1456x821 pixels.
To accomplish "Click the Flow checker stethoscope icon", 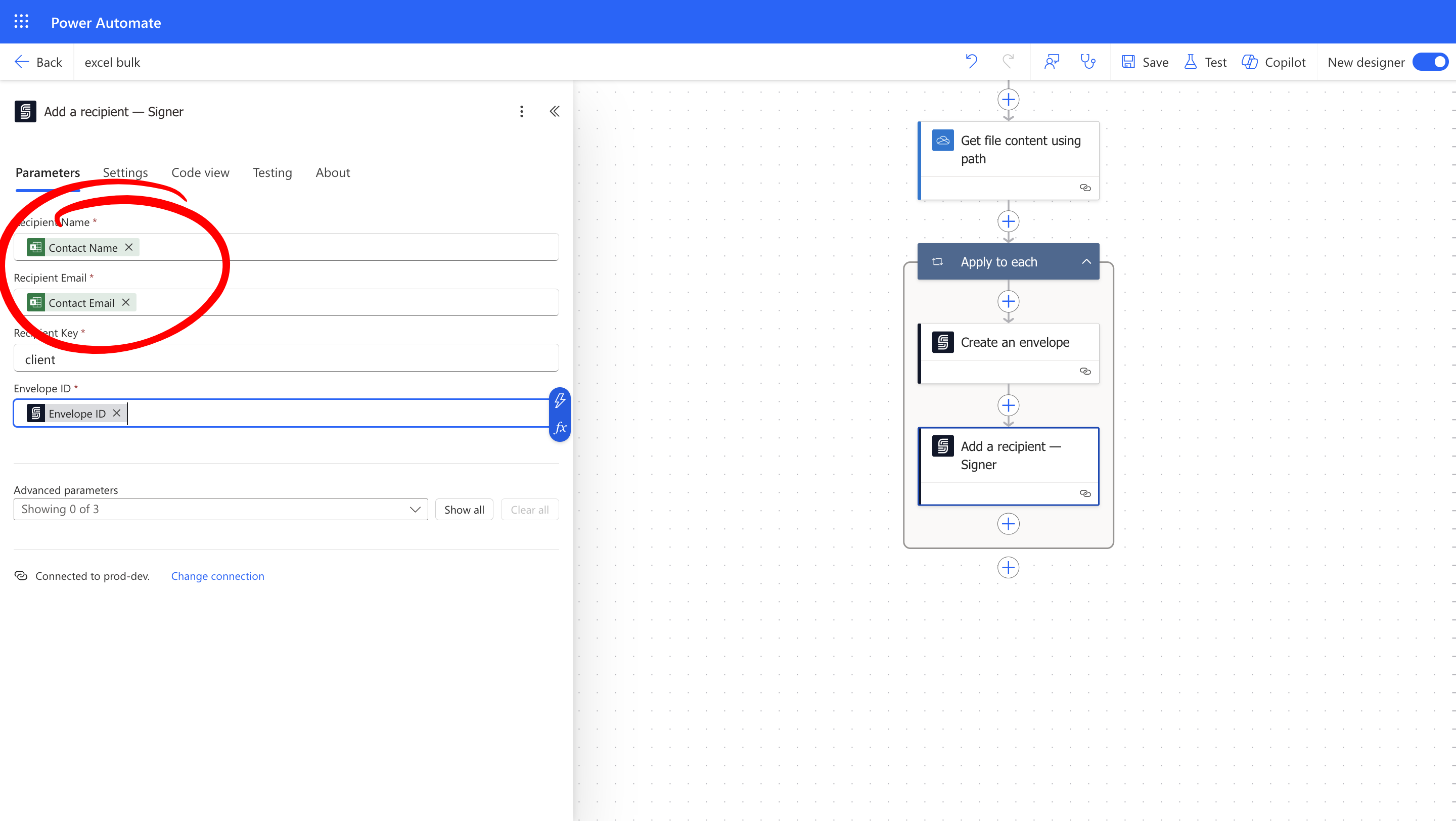I will click(x=1087, y=61).
